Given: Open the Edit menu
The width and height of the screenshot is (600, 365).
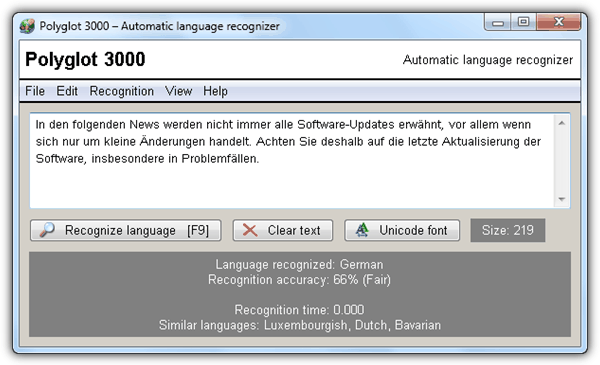Looking at the screenshot, I should click(67, 91).
